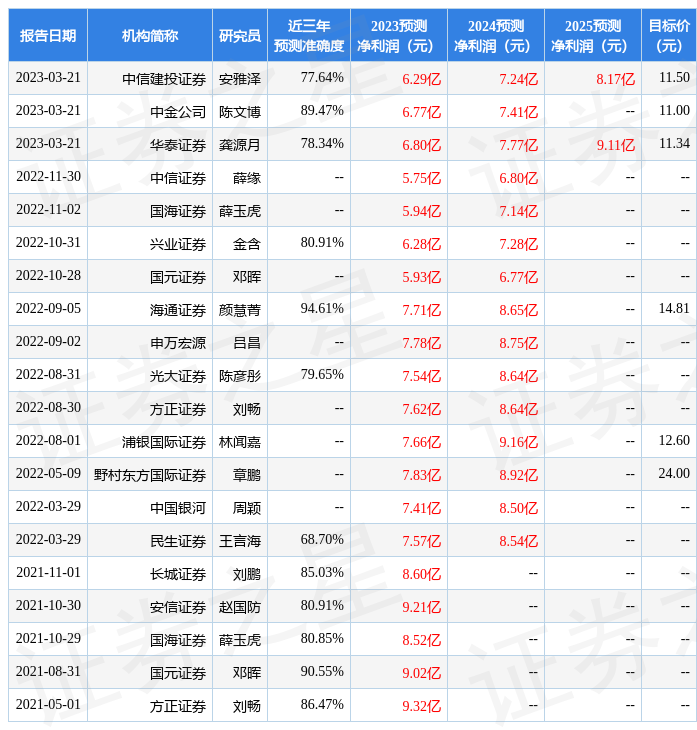Click the 目标价 column header

[669, 35]
